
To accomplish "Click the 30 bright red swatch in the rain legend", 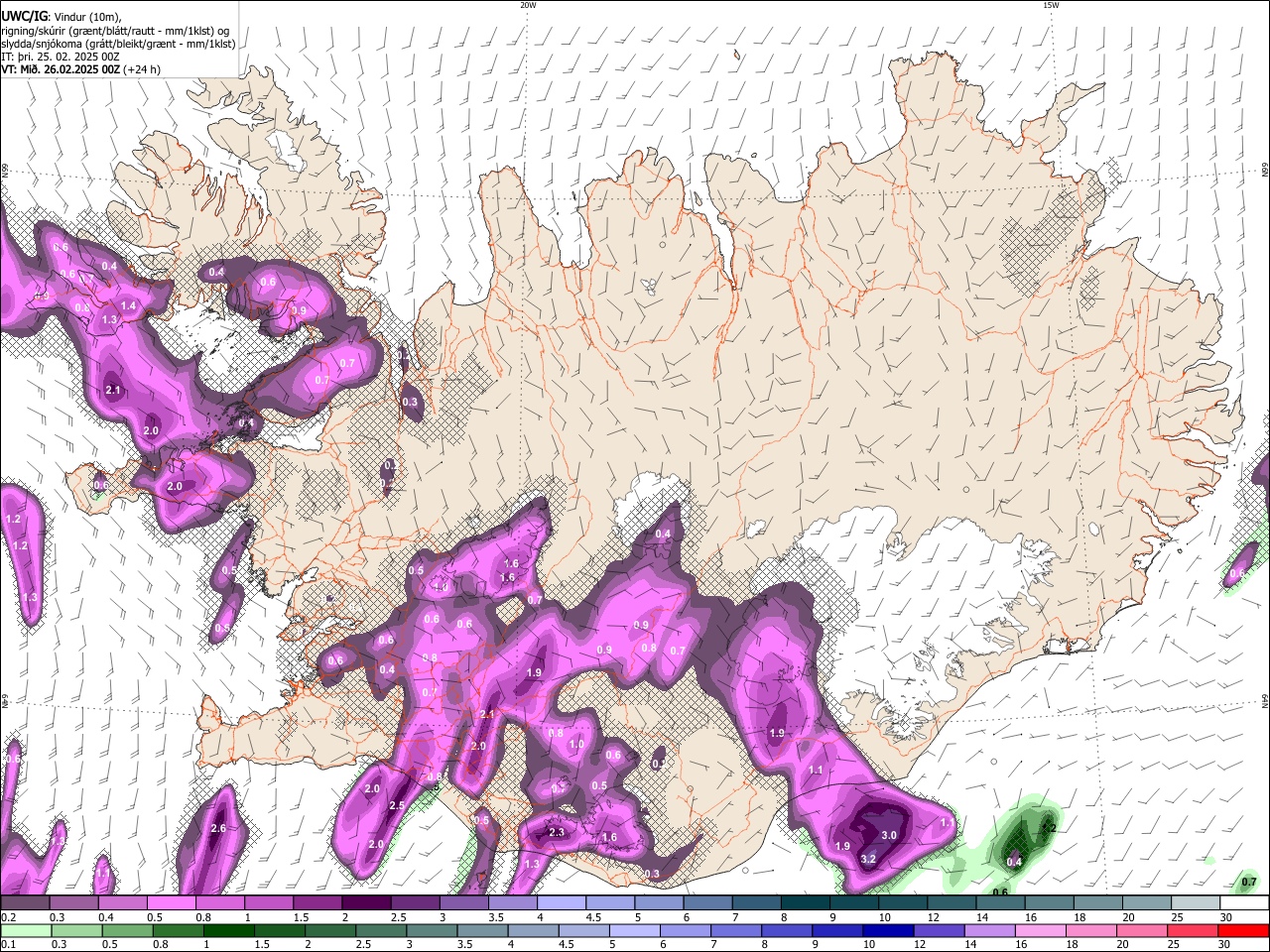I will pyautogui.click(x=1244, y=931).
